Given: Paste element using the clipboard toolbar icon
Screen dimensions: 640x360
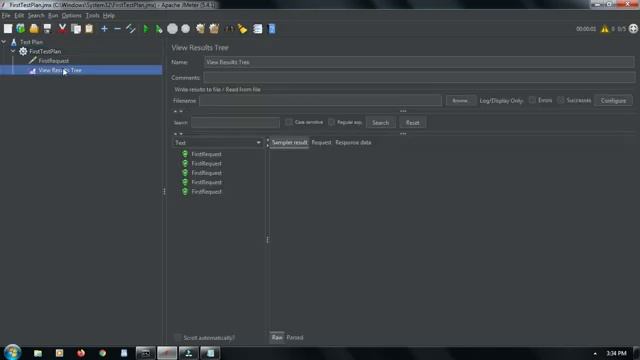Looking at the screenshot, I should [89, 29].
